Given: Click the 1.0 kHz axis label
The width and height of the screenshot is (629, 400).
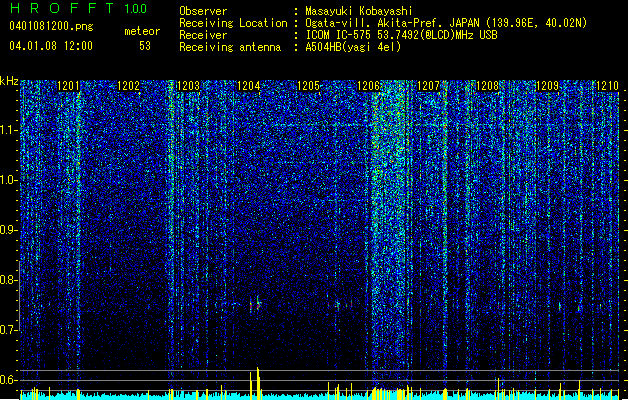Looking at the screenshot, I should 9,181.
